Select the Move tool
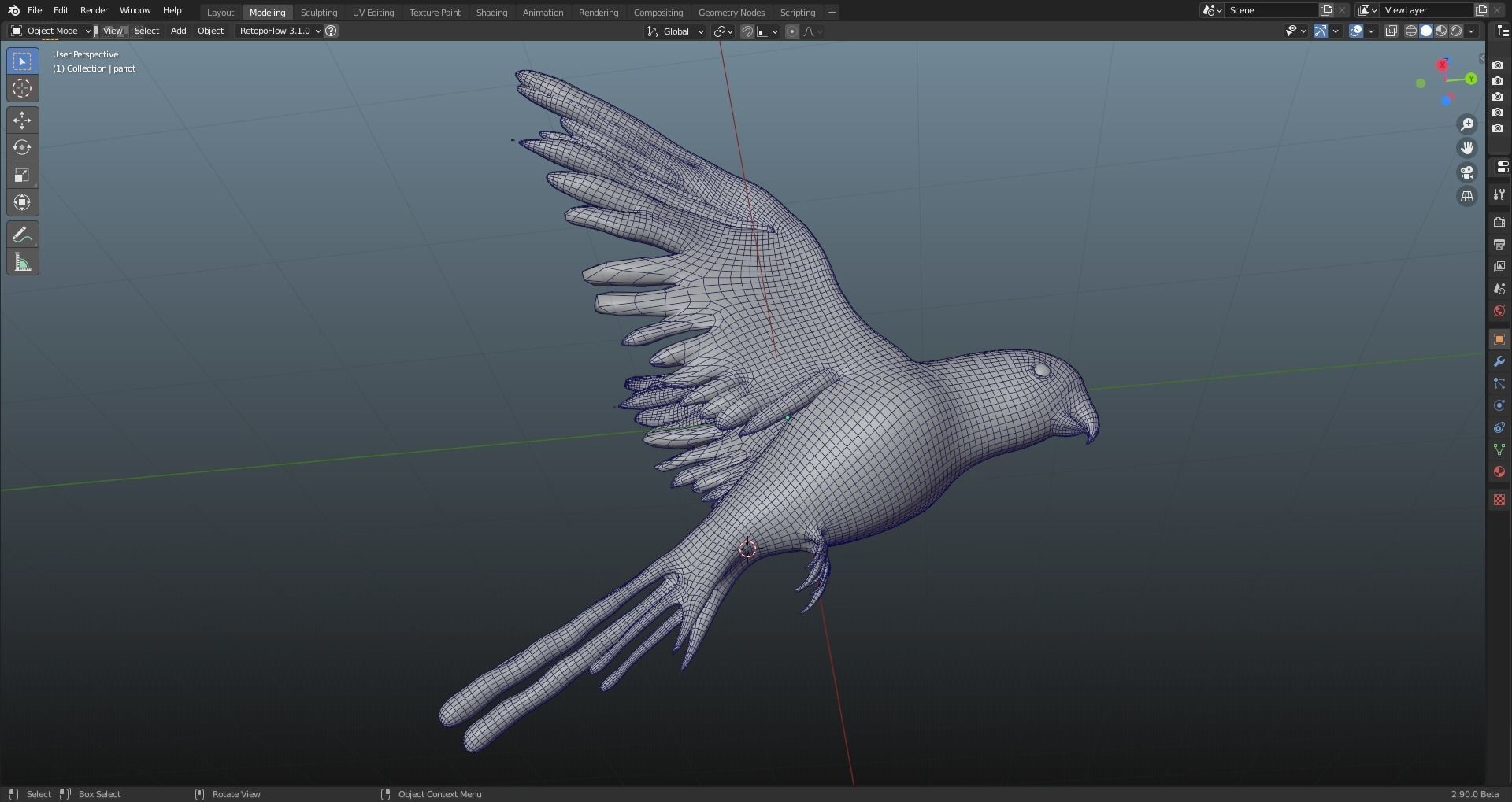Image resolution: width=1512 pixels, height=802 pixels. point(22,120)
